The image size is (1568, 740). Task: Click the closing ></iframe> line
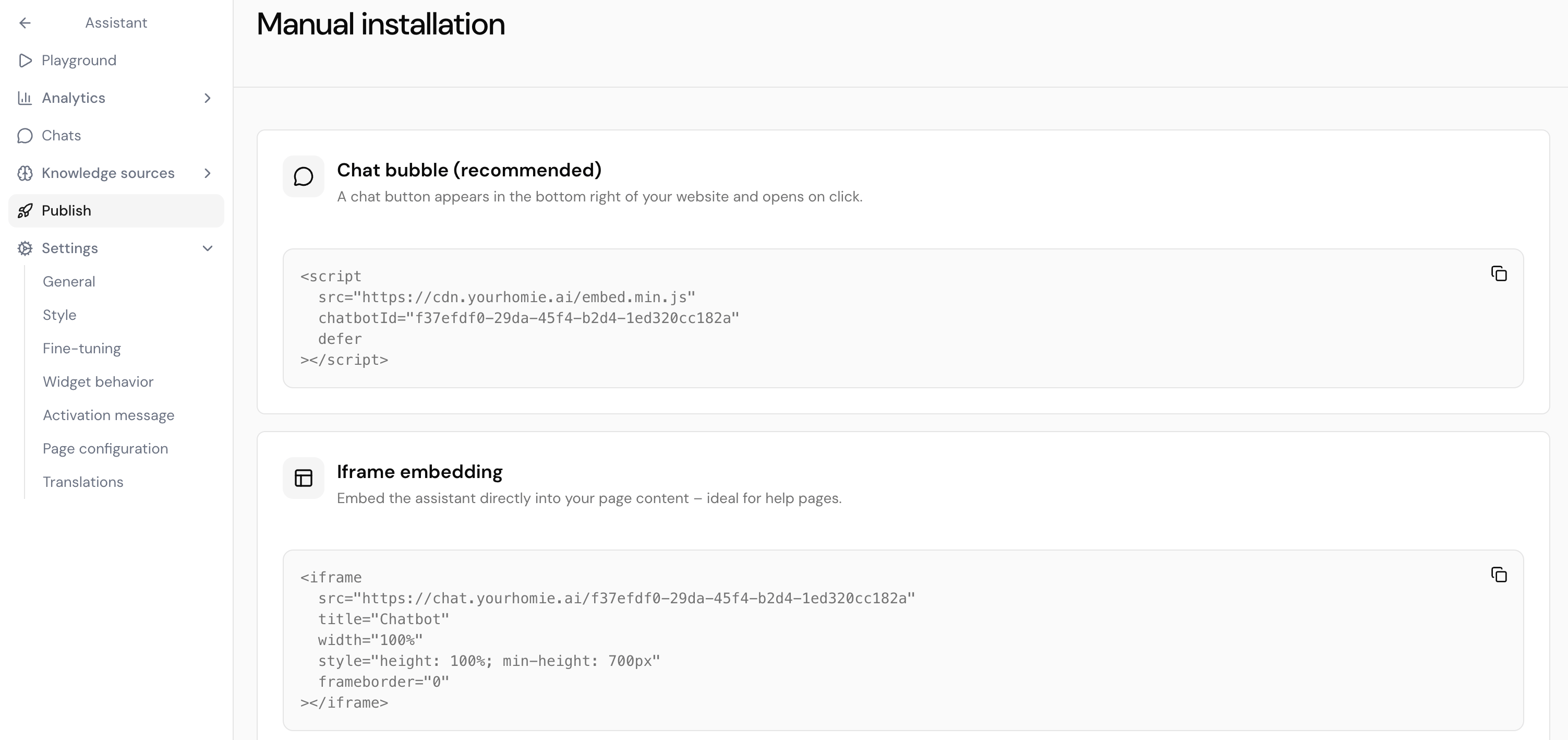[x=344, y=703]
